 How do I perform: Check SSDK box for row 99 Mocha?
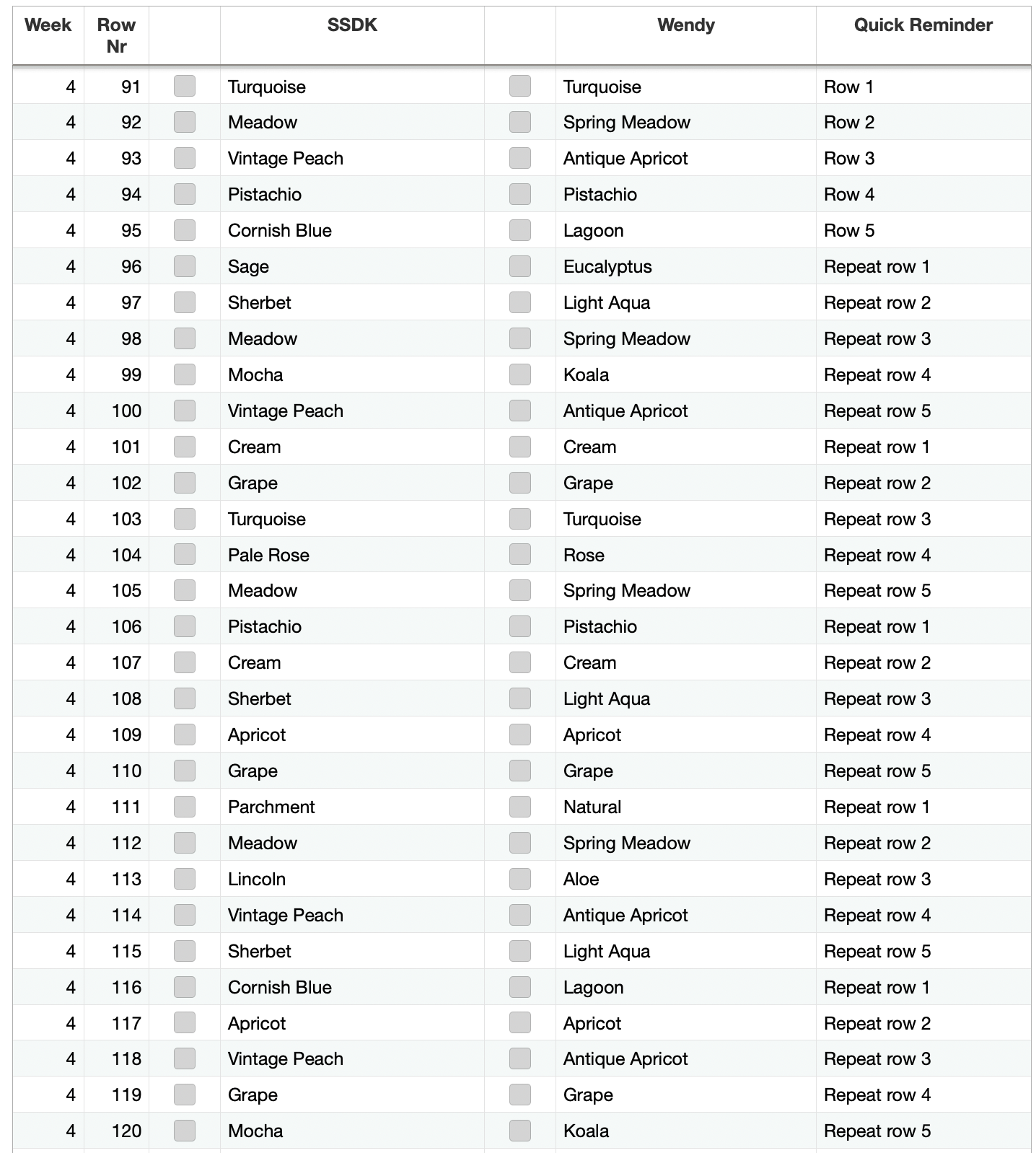[x=185, y=374]
